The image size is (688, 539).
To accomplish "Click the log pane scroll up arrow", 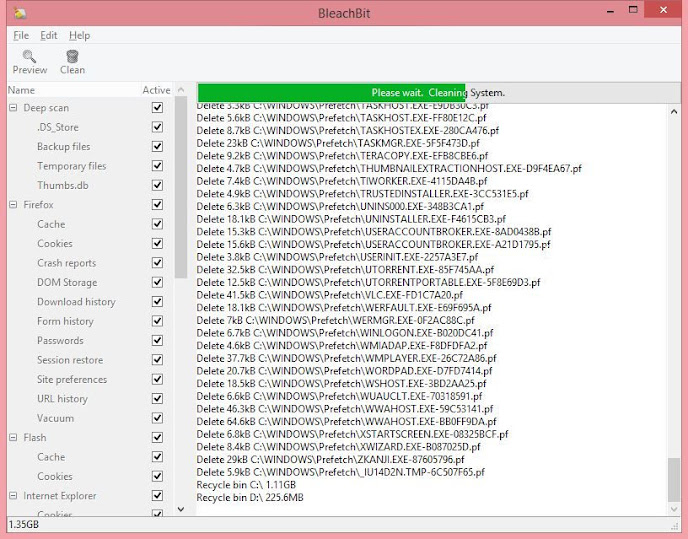I will pyautogui.click(x=674, y=111).
